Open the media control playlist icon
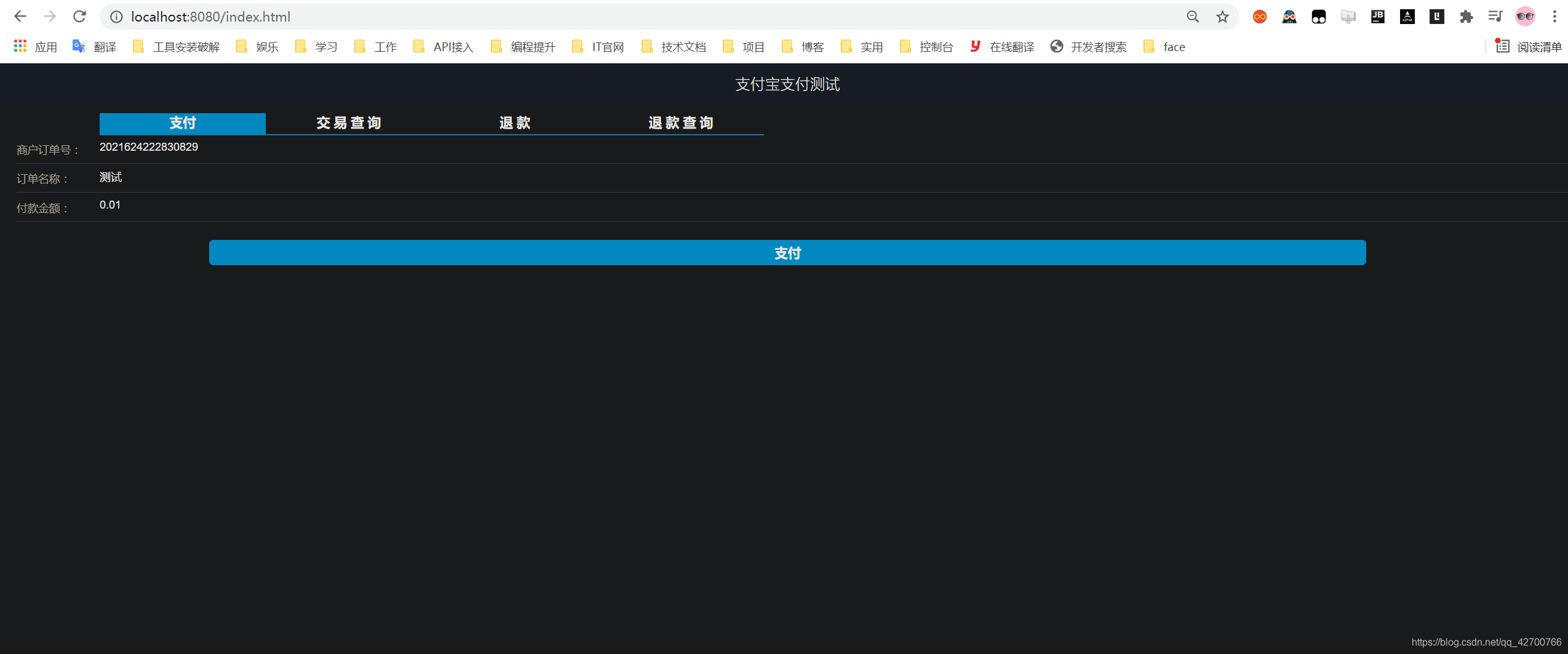 (x=1495, y=17)
